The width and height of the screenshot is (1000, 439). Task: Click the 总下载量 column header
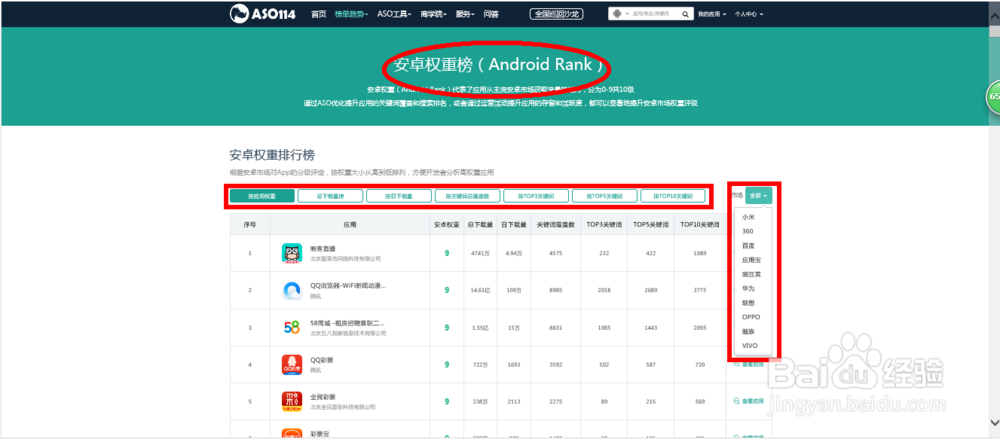[479, 225]
